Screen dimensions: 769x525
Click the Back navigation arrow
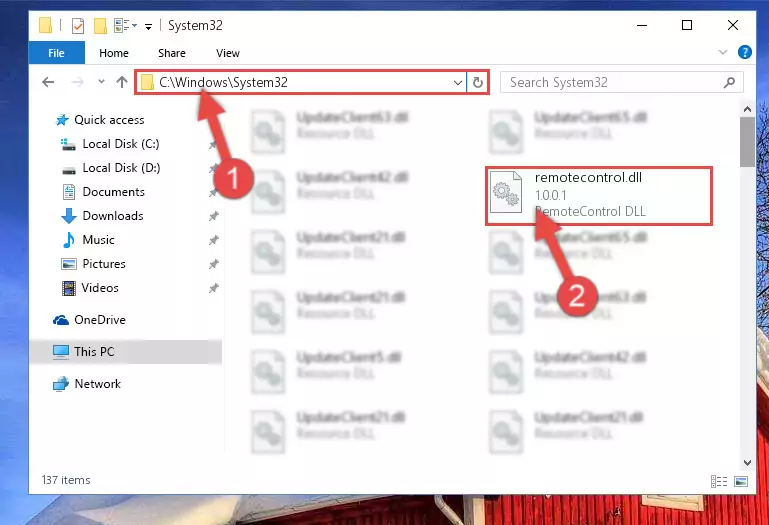[x=48, y=82]
